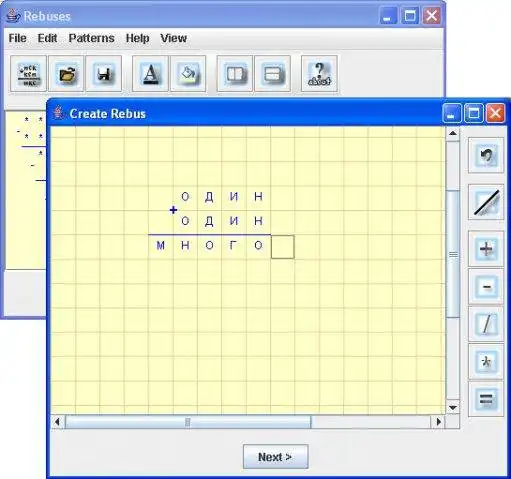
Task: Insert a division slash operator button
Action: (486, 324)
